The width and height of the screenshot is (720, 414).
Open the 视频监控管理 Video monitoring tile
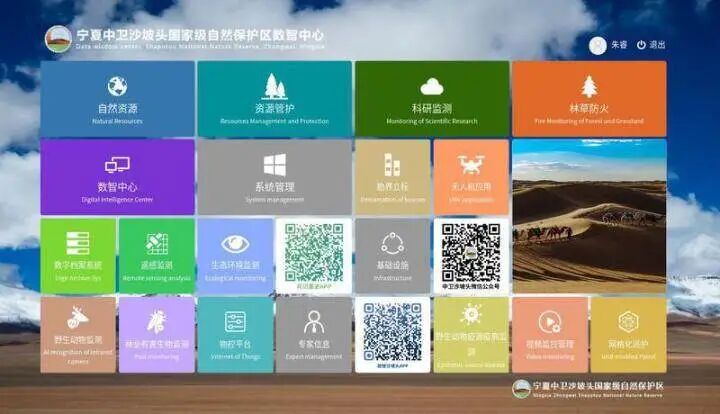550,335
